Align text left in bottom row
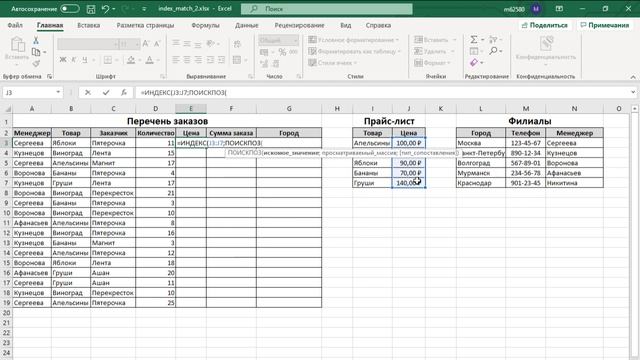640x360 pixels. coord(176,60)
